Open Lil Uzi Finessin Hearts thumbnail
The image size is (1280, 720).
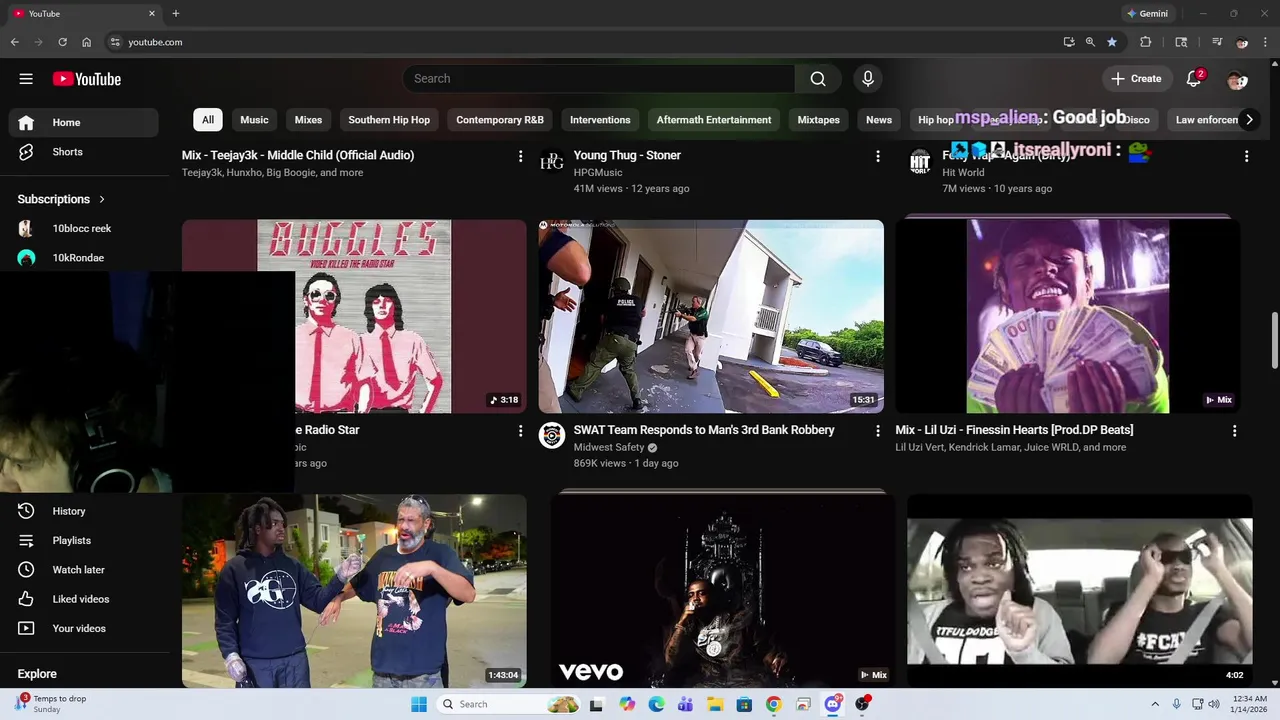1068,316
